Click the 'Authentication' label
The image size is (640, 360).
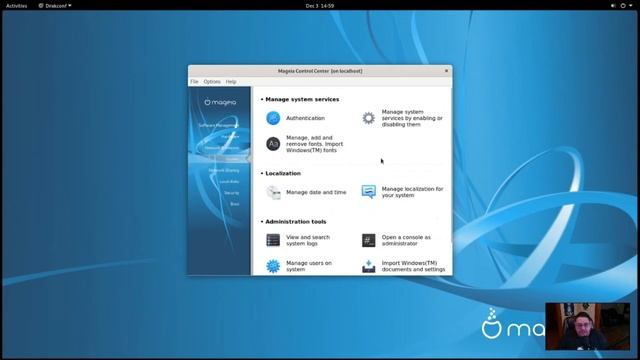pos(305,118)
